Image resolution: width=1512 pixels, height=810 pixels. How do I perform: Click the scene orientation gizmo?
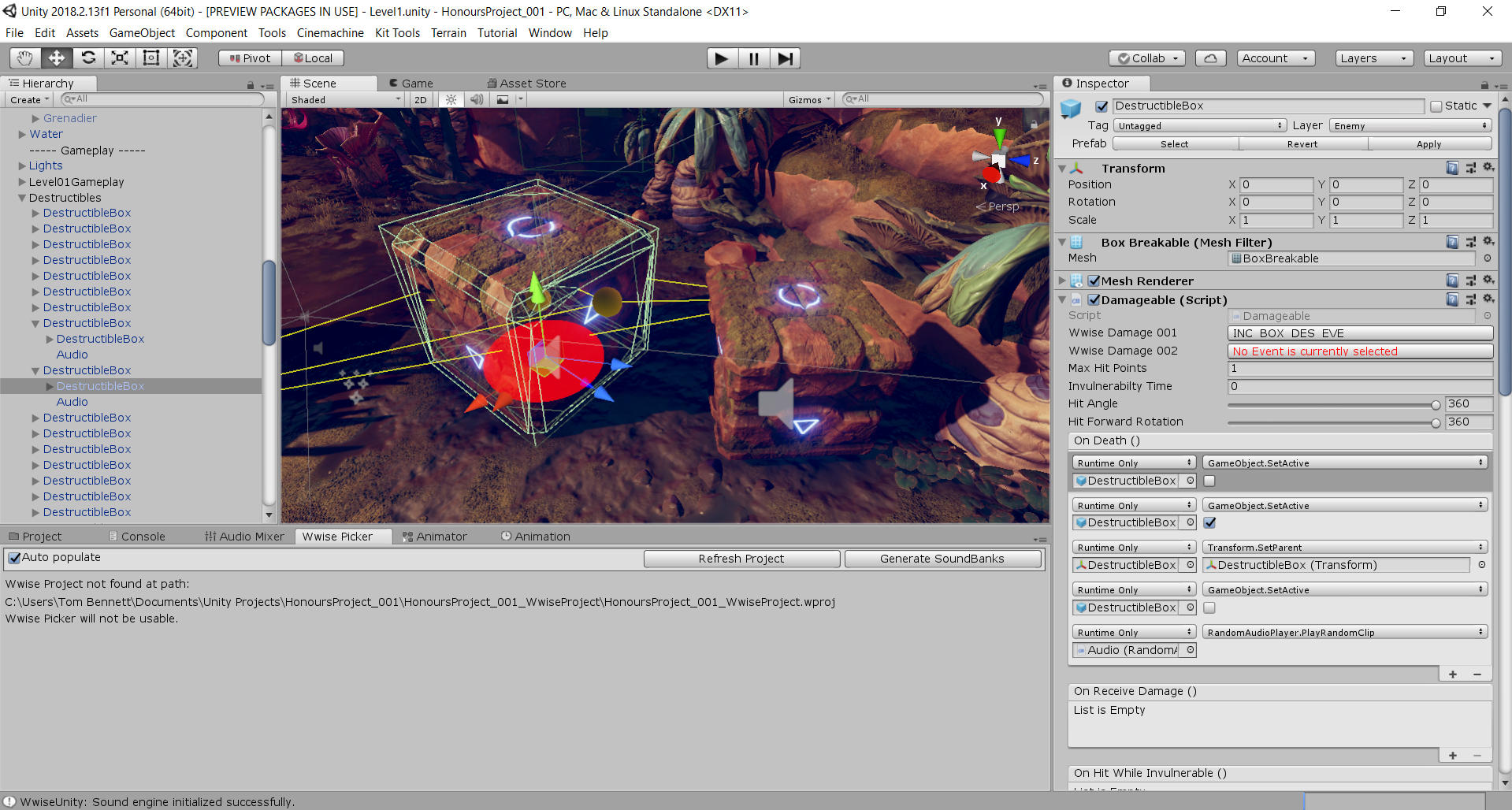999,160
